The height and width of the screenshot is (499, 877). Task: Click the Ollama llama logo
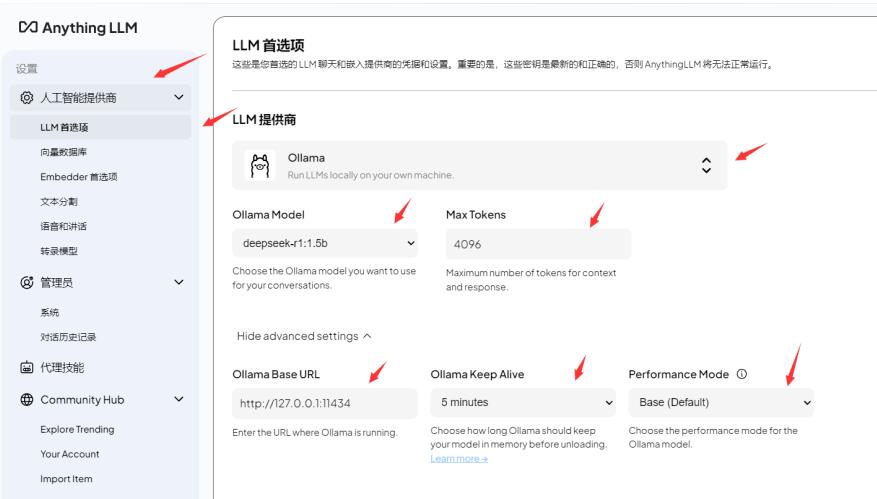(260, 166)
